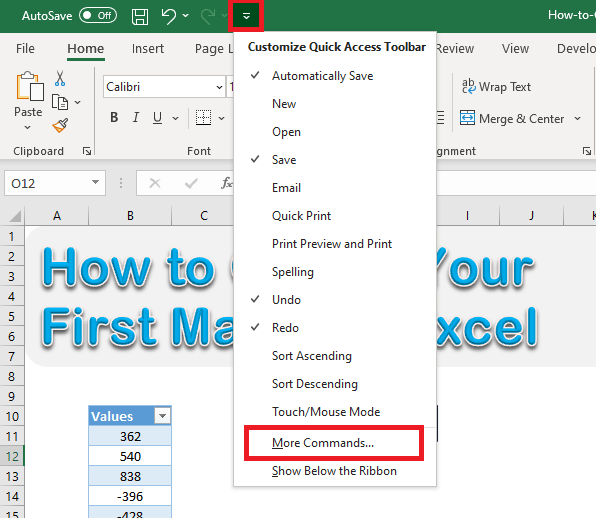This screenshot has width=596, height=518.
Task: Click the Borders icon
Action: [x=203, y=117]
